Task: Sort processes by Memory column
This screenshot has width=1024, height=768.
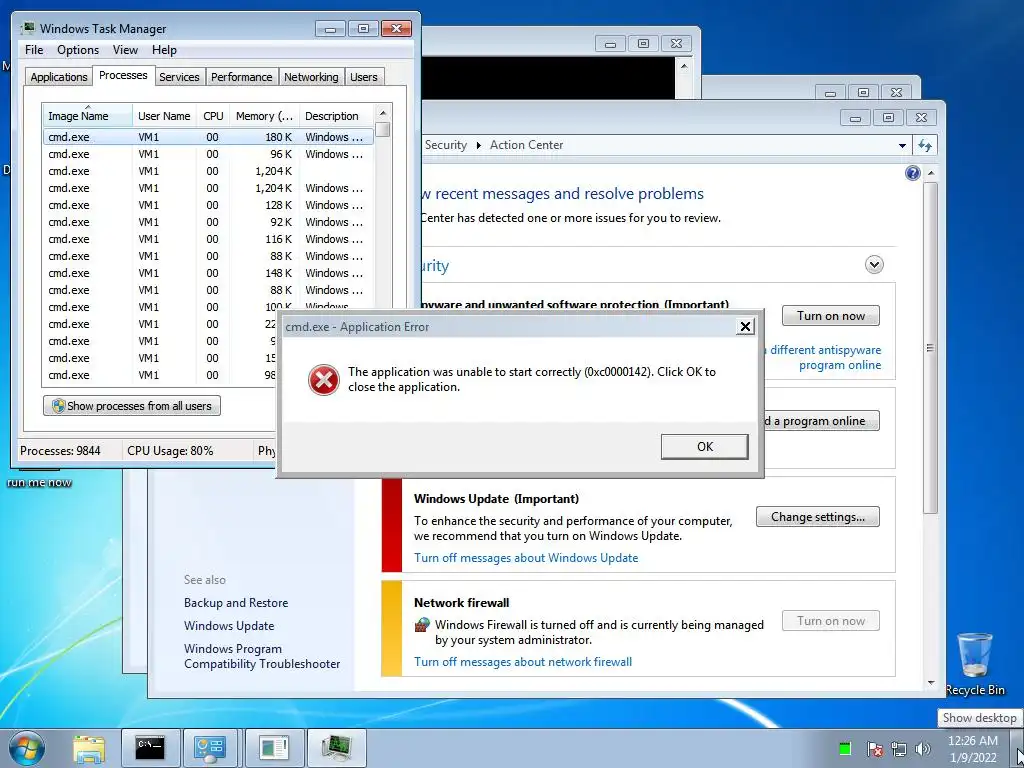Action: point(264,116)
